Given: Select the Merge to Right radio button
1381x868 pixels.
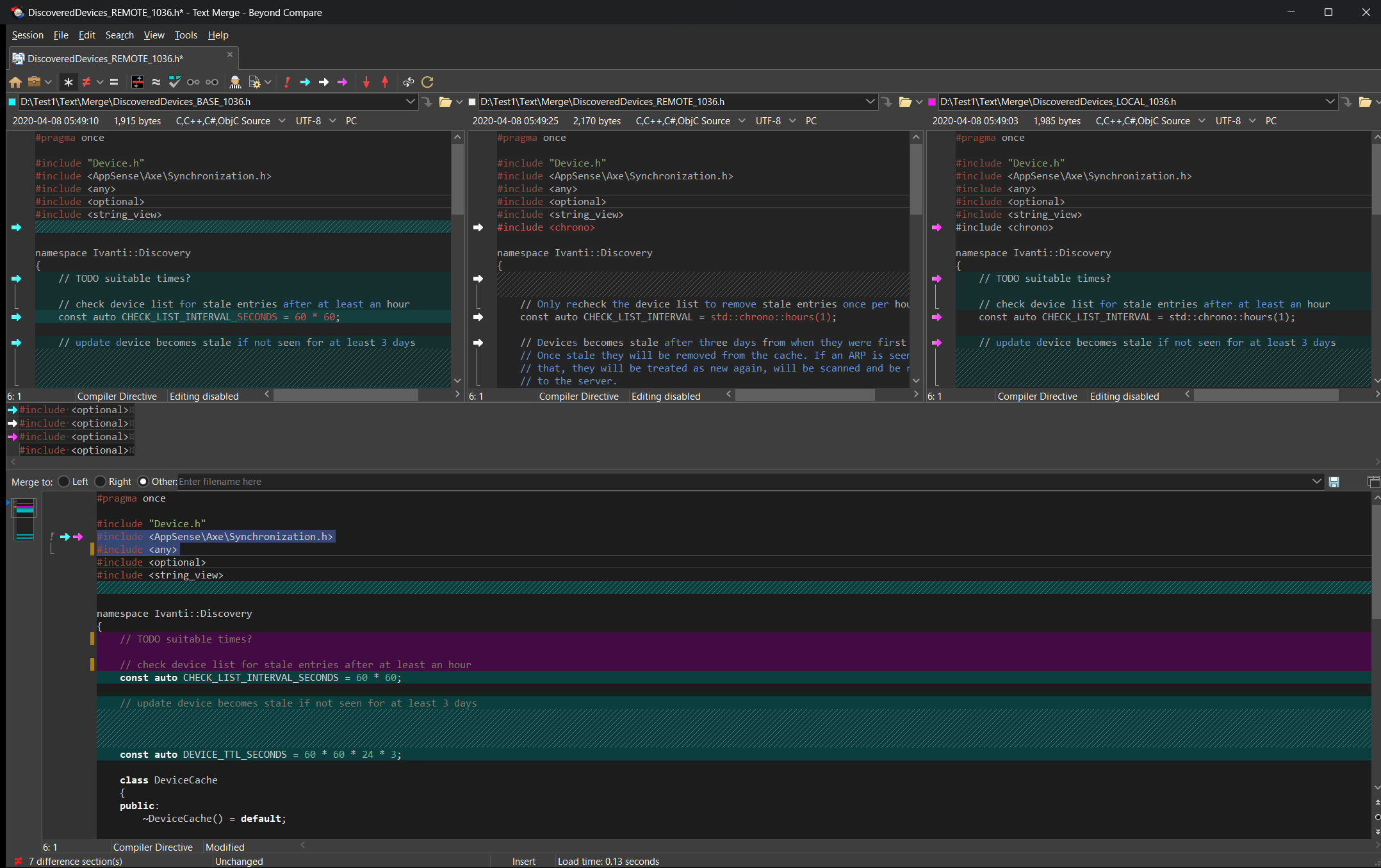Looking at the screenshot, I should (101, 482).
